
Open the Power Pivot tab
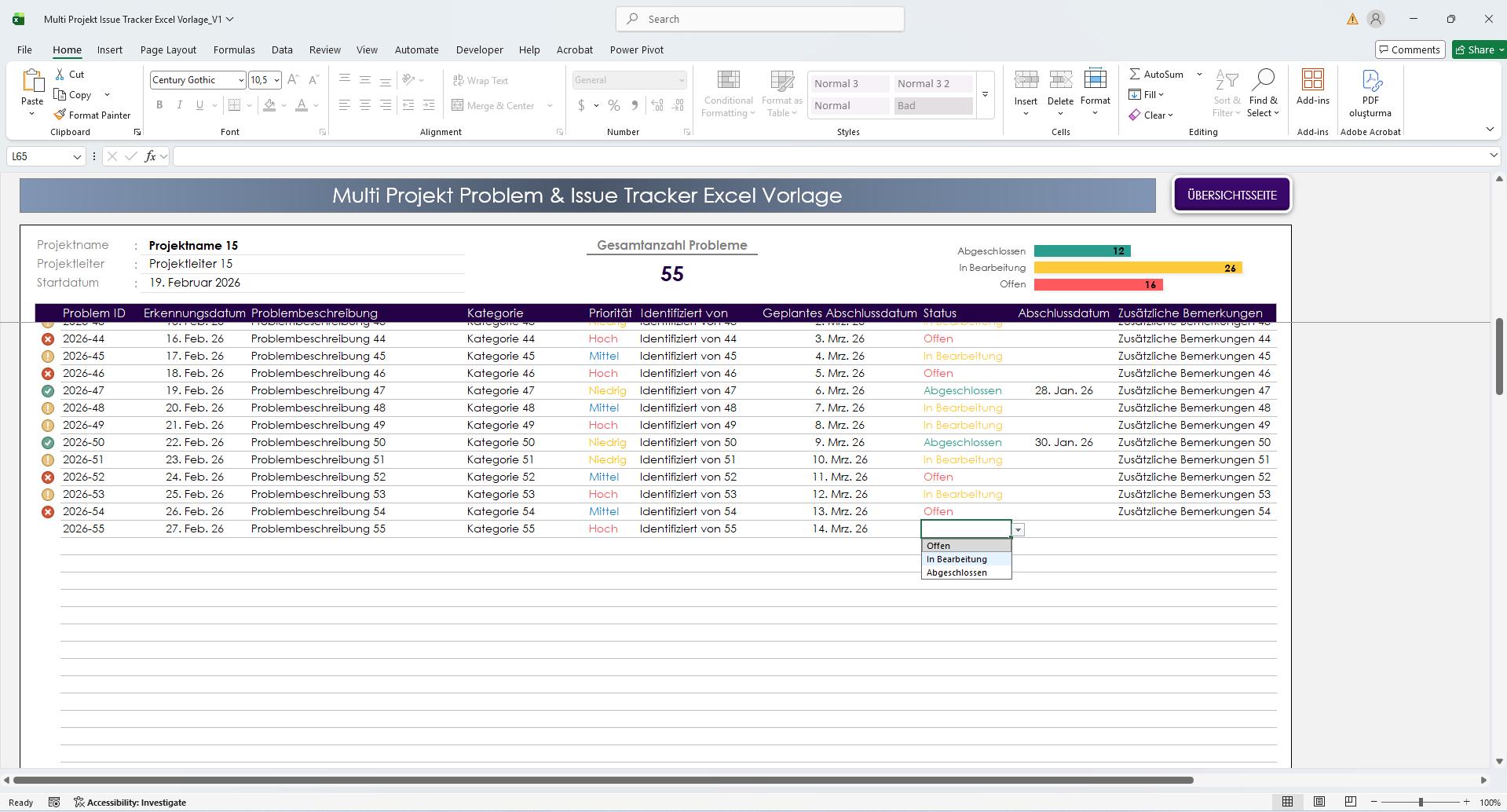click(636, 49)
